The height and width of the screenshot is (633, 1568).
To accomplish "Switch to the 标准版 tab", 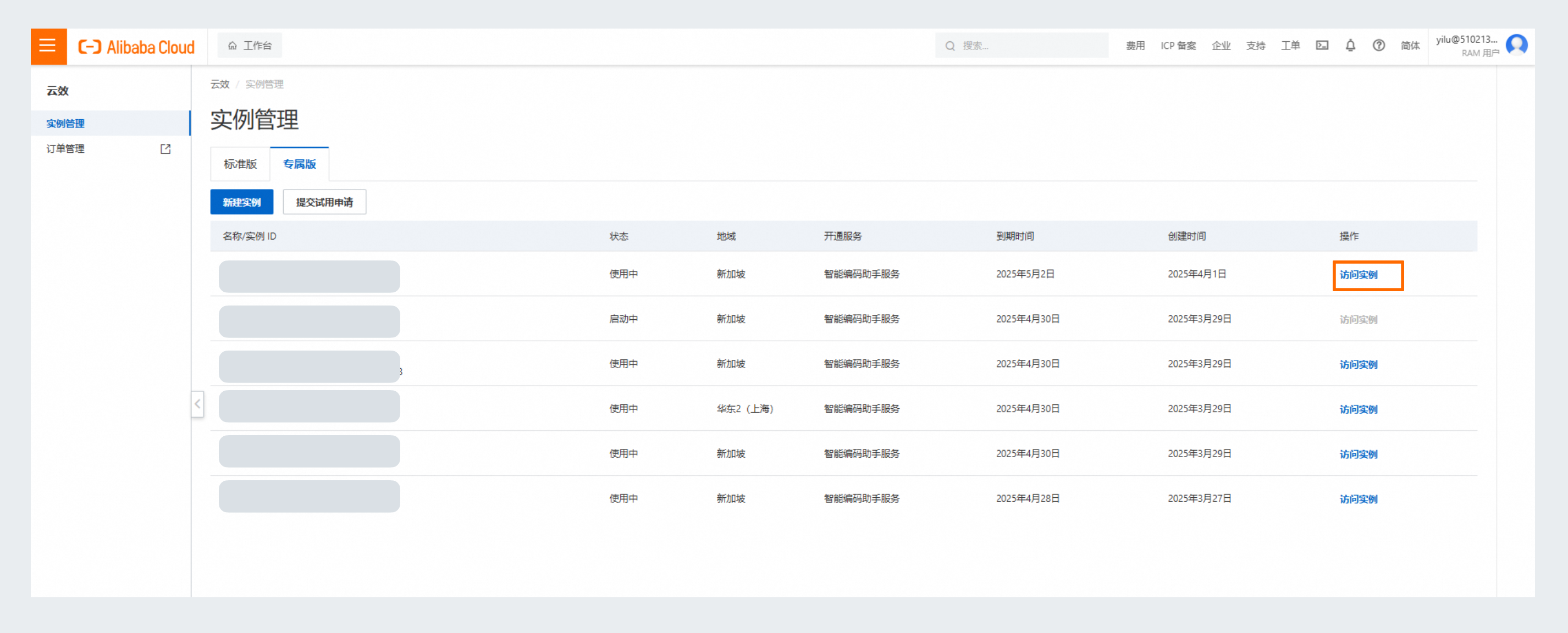I will (x=240, y=164).
